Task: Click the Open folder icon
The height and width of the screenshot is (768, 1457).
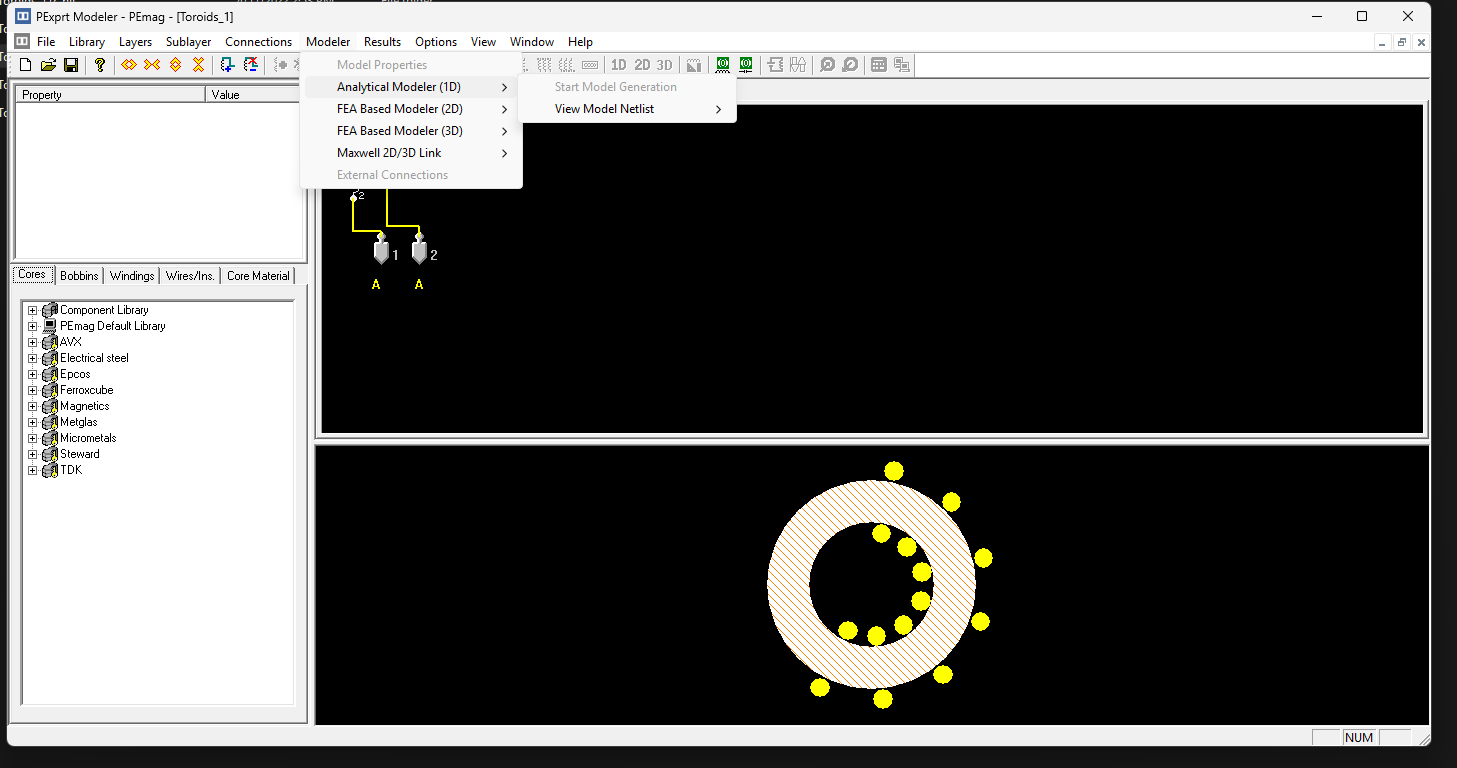Action: point(48,65)
